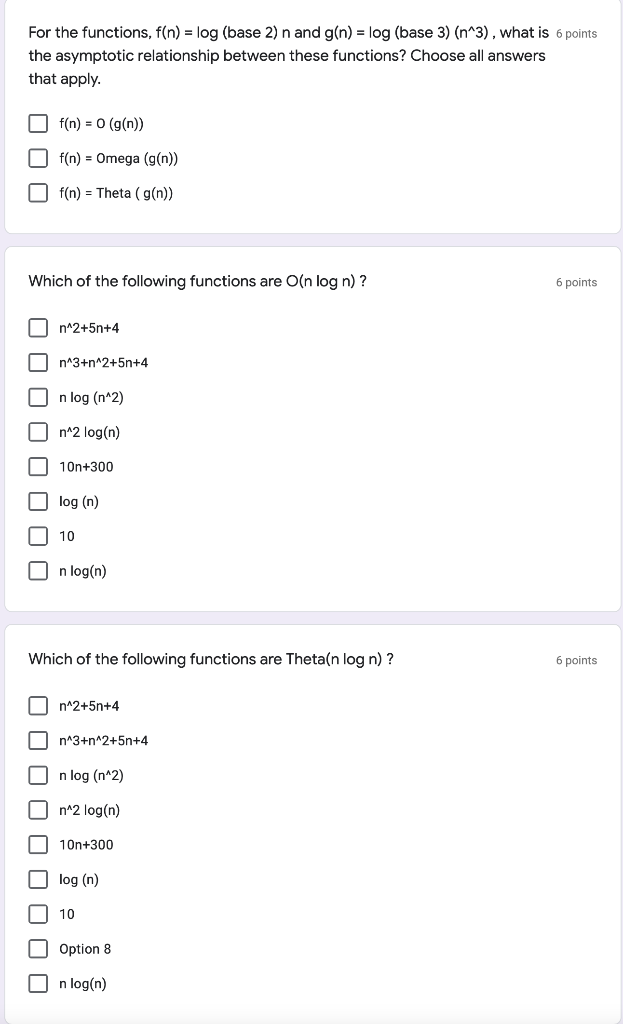The image size is (623, 1024).
Task: Select log (n) for the O(n log n) question
Action: 38,501
